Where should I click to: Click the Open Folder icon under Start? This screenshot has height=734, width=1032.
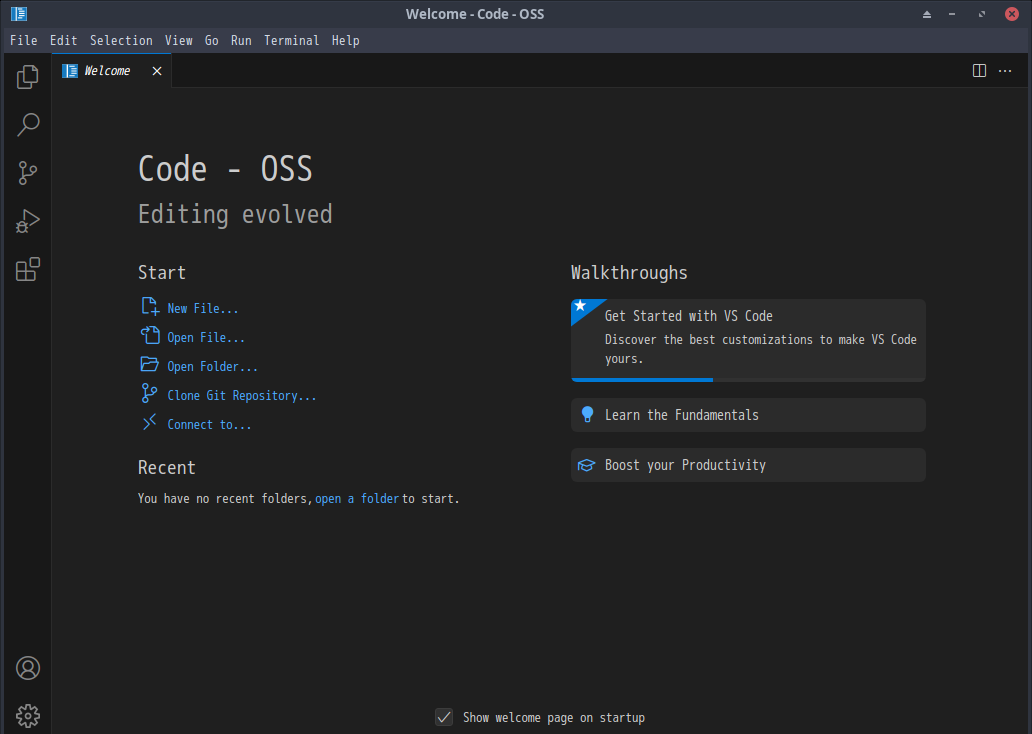pos(150,365)
